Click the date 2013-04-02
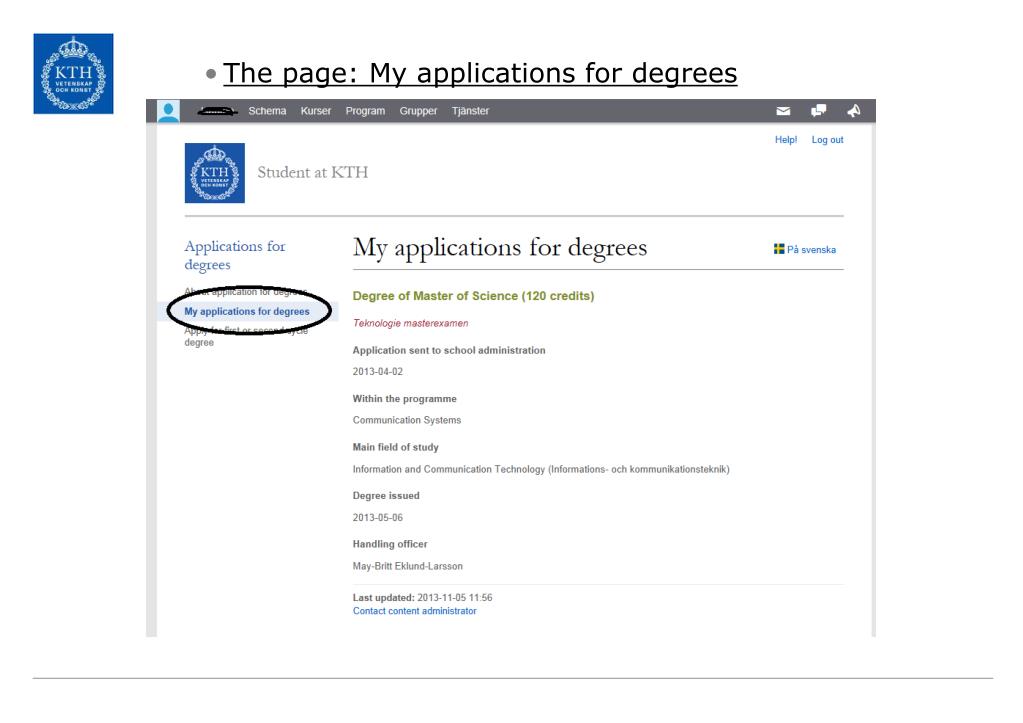Viewport: 1023px width, 723px height. point(378,371)
